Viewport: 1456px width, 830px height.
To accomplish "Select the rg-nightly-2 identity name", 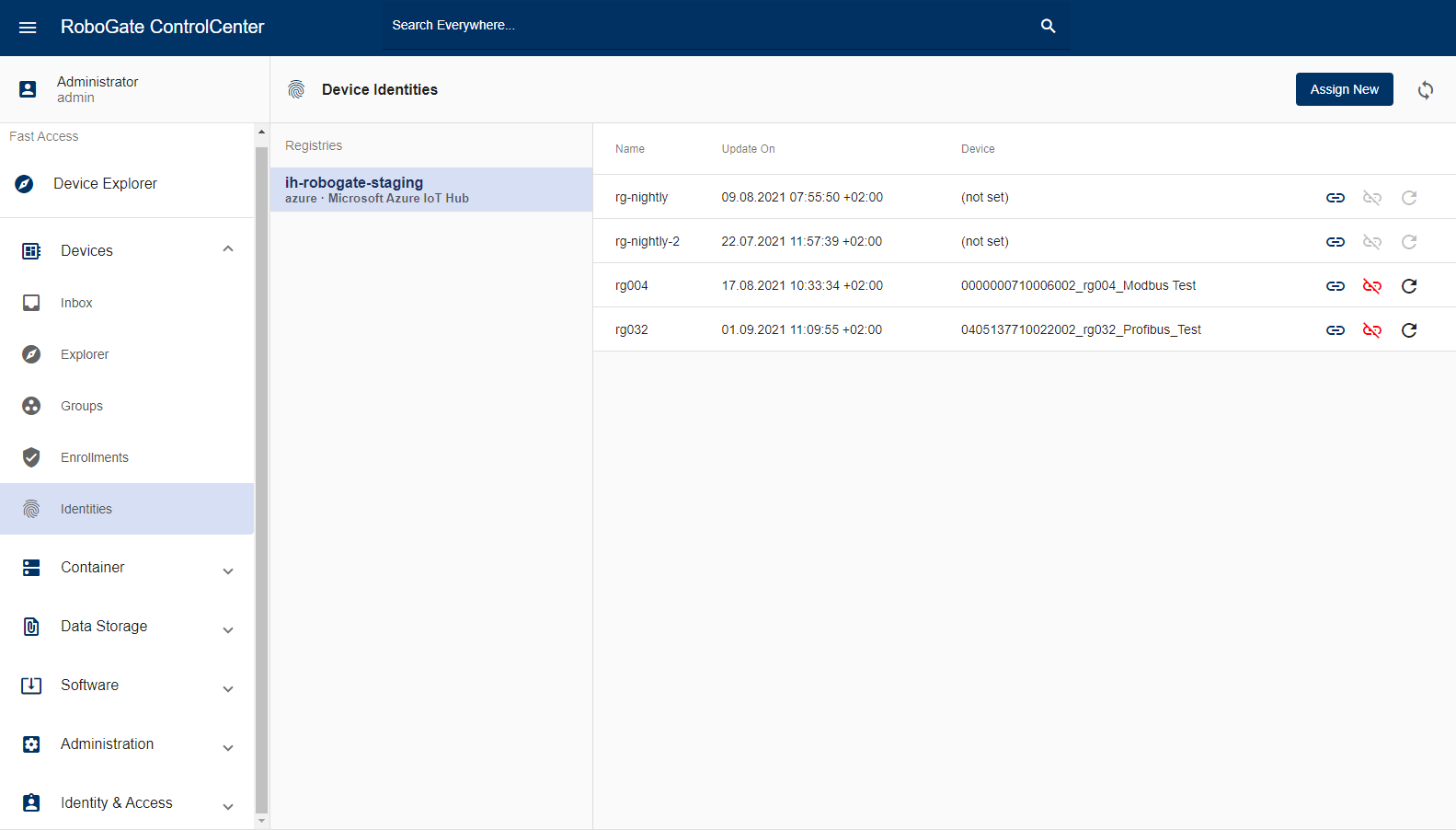I will [648, 242].
